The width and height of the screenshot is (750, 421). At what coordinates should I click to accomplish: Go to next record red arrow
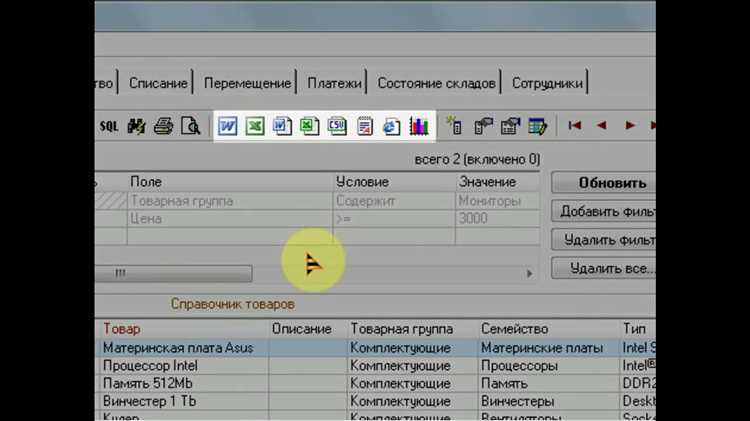point(630,126)
